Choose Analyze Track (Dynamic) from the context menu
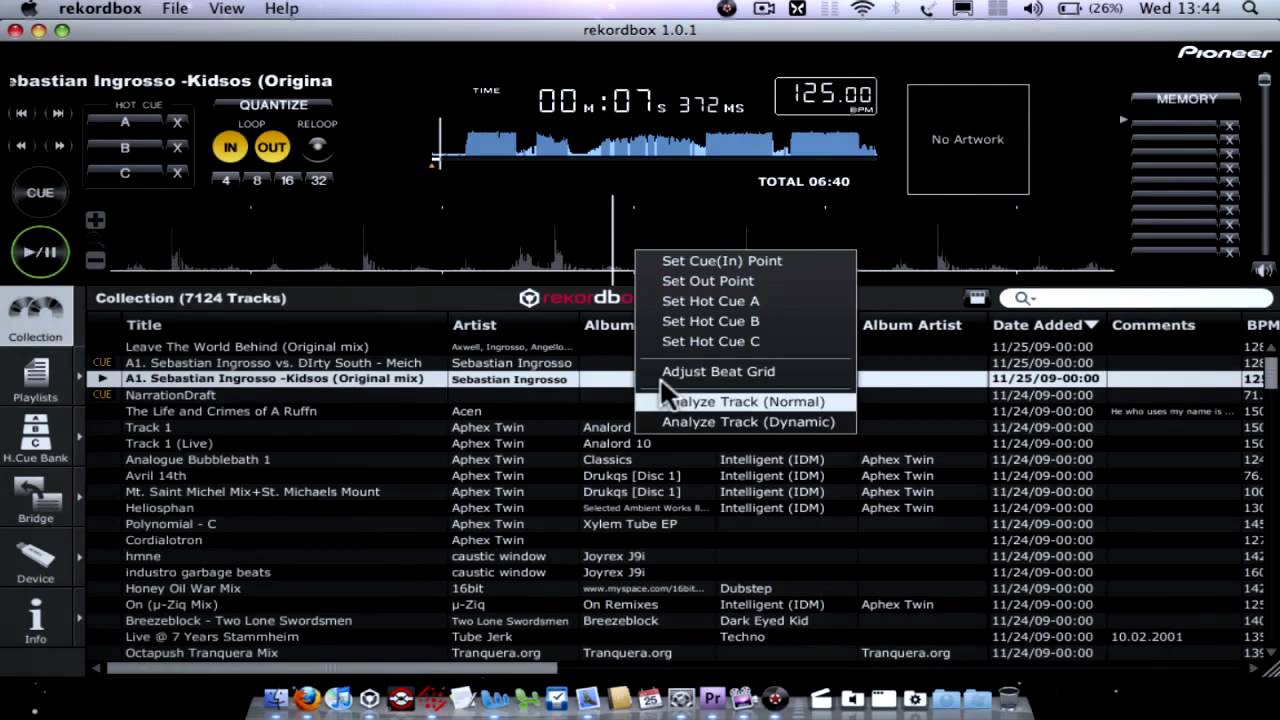This screenshot has width=1280, height=720. pos(748,422)
